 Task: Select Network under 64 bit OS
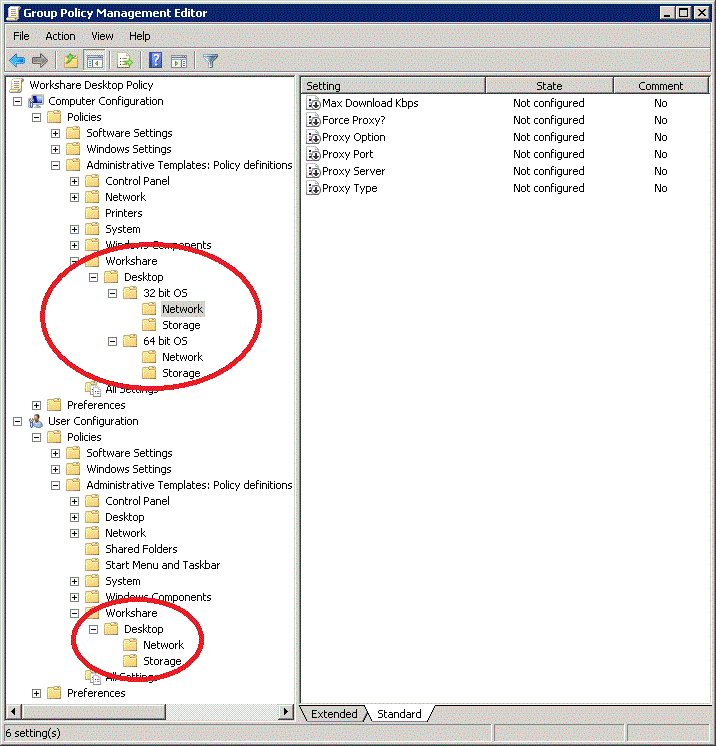183,357
